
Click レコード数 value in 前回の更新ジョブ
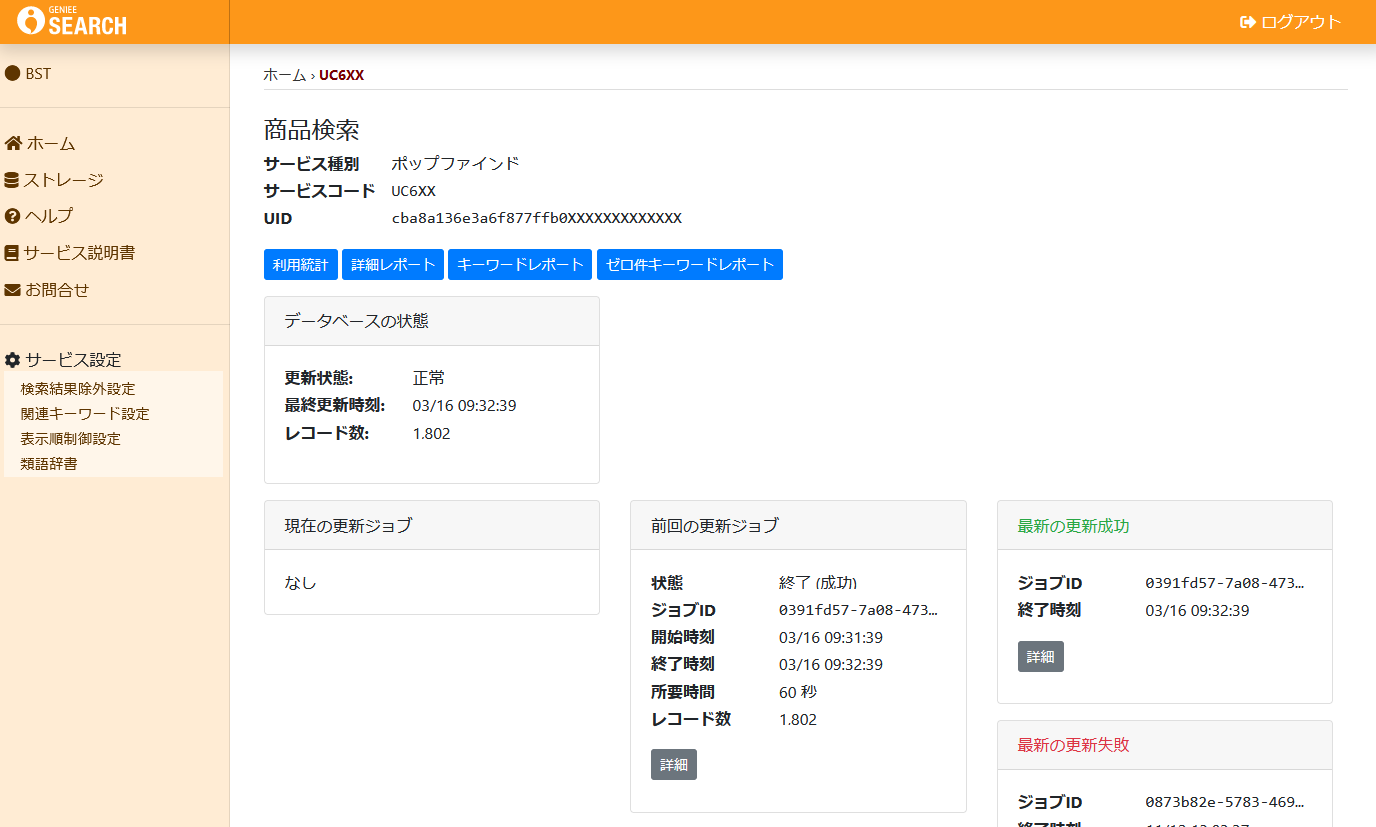(798, 719)
